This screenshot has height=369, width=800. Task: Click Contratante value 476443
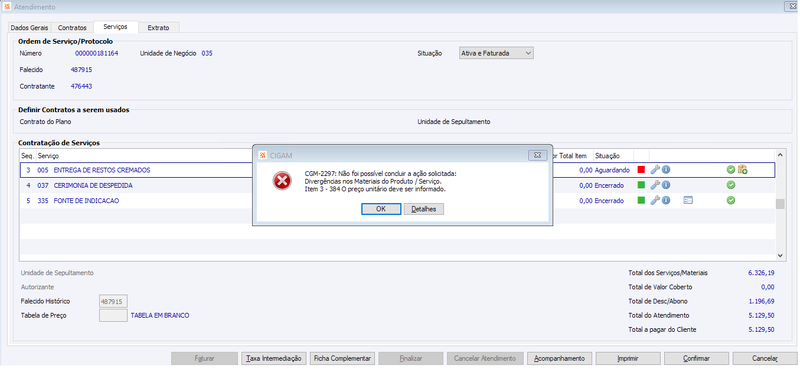point(81,86)
